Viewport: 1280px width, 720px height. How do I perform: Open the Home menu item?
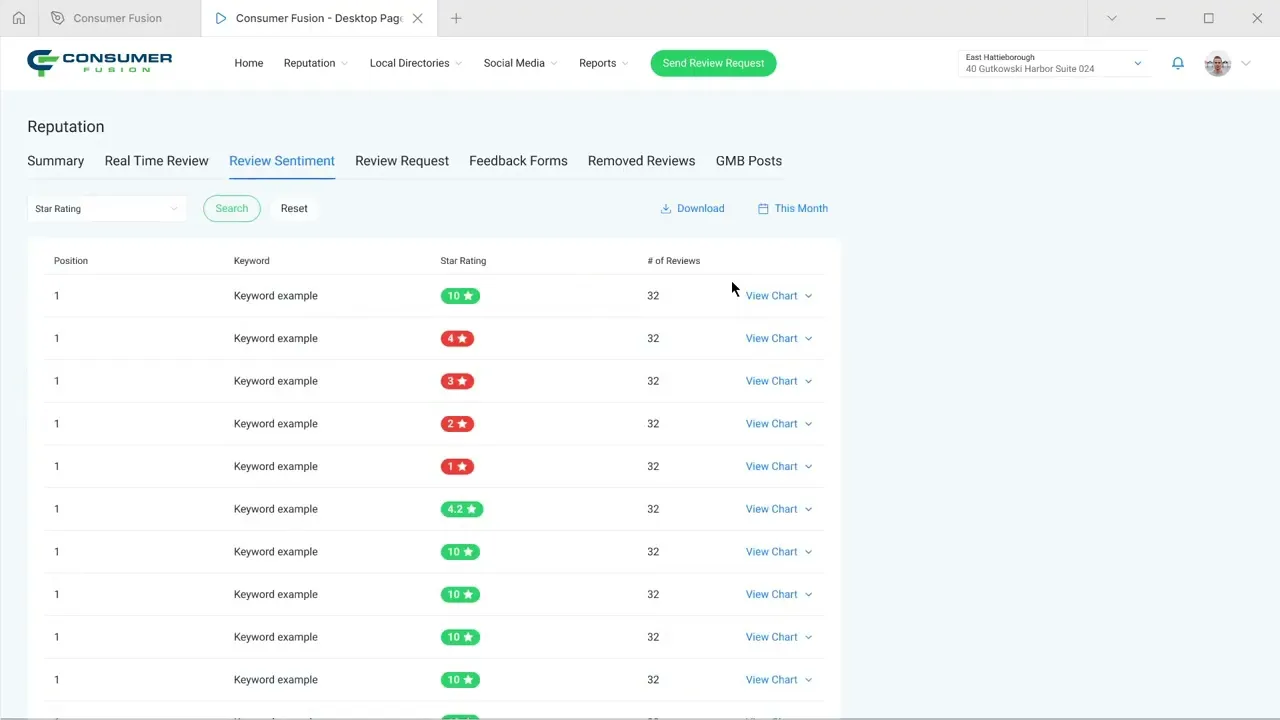(x=249, y=63)
